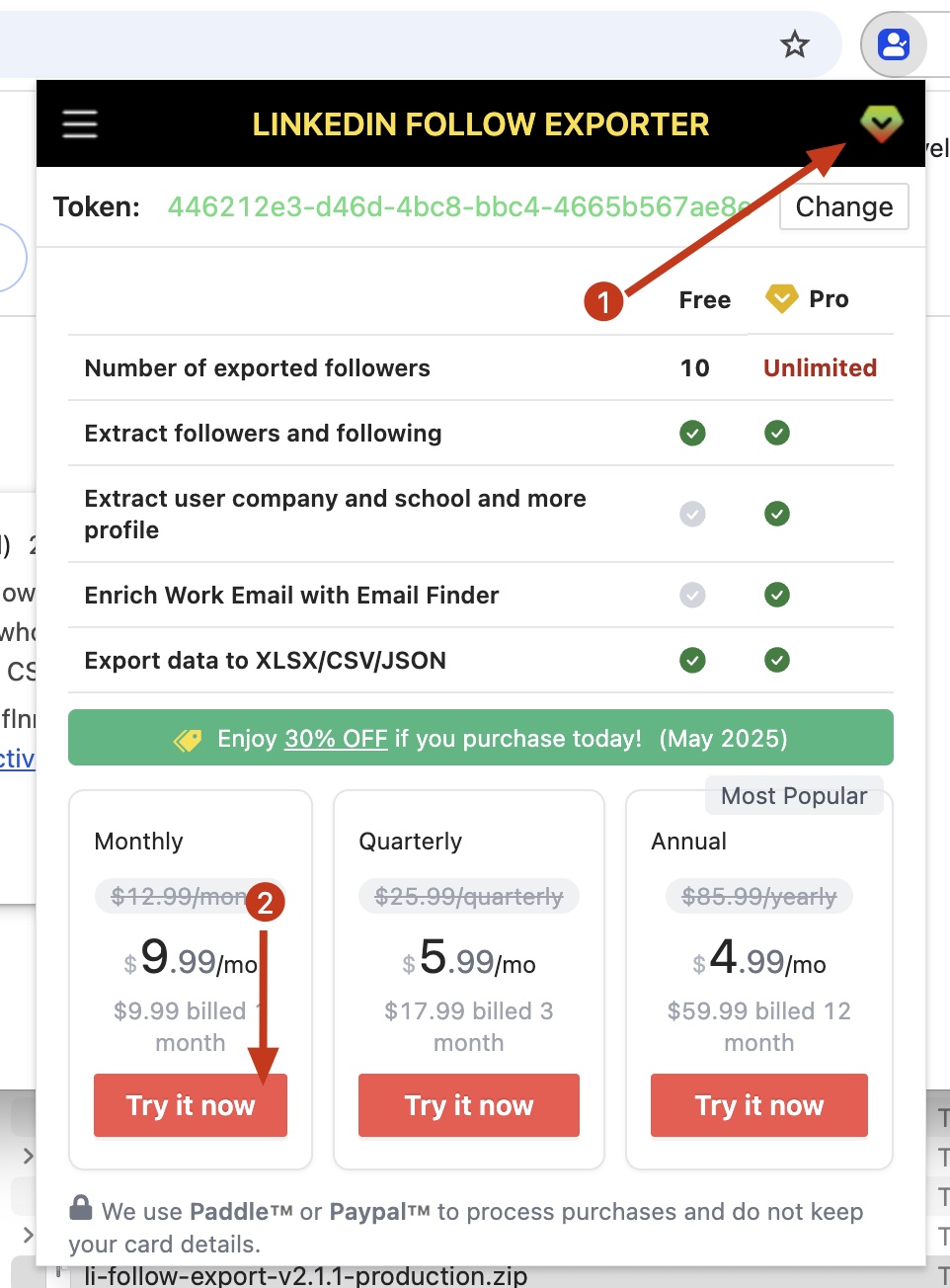The width and height of the screenshot is (950, 1288).
Task: Click the Pro diamond icon in the header
Action: click(x=881, y=124)
